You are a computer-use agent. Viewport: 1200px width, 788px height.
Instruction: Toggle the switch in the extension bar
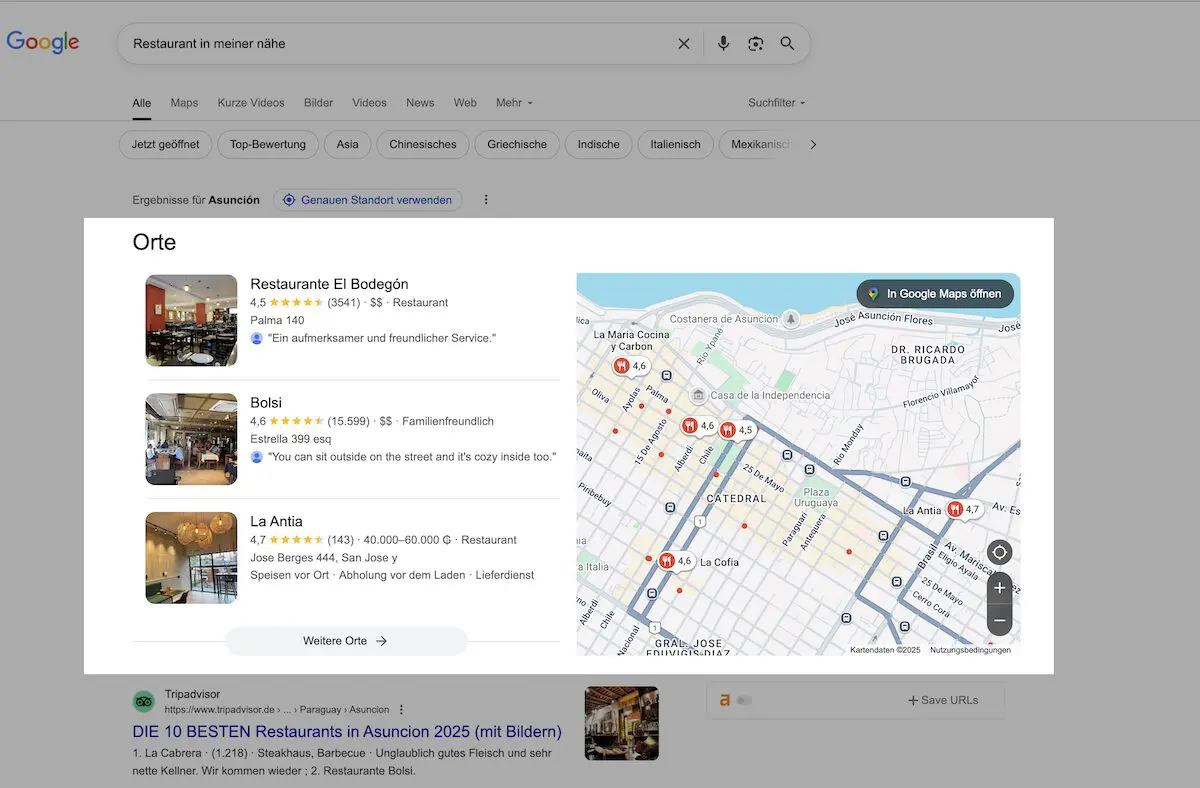pos(744,700)
